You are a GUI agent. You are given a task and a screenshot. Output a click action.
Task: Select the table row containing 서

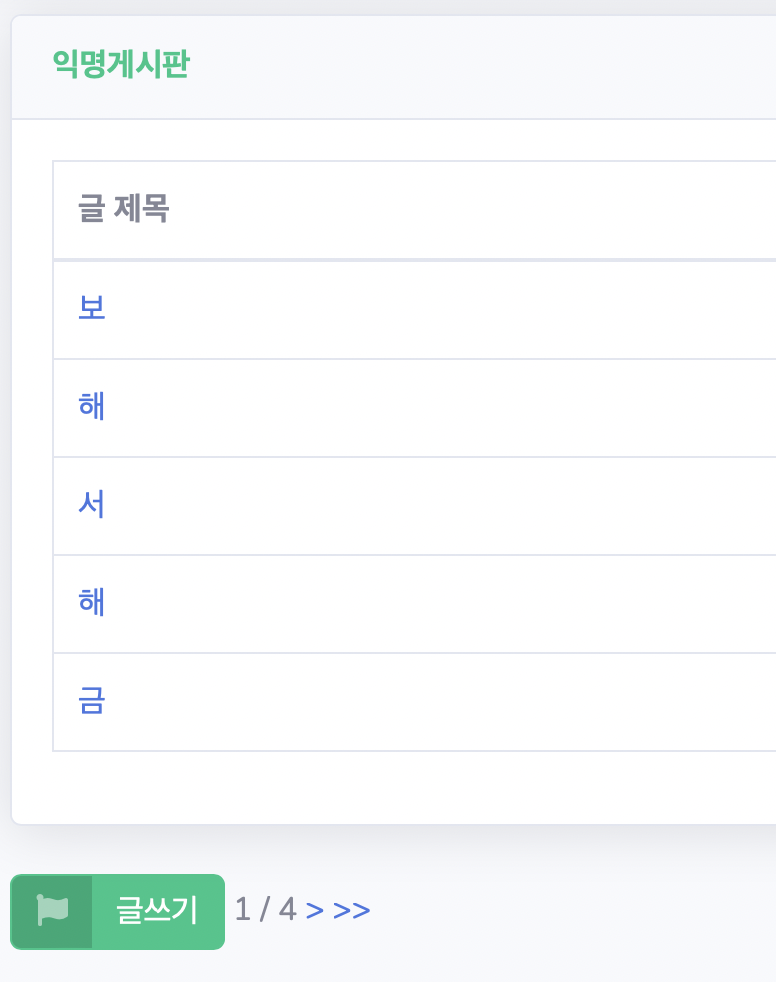pyautogui.click(x=415, y=505)
